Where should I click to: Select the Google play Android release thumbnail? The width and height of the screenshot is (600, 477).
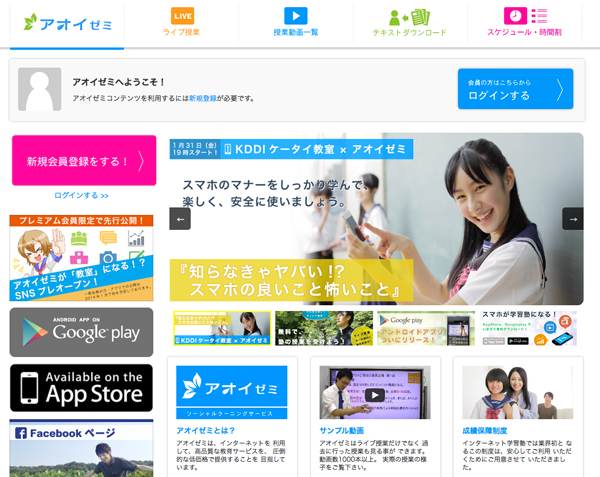click(425, 328)
